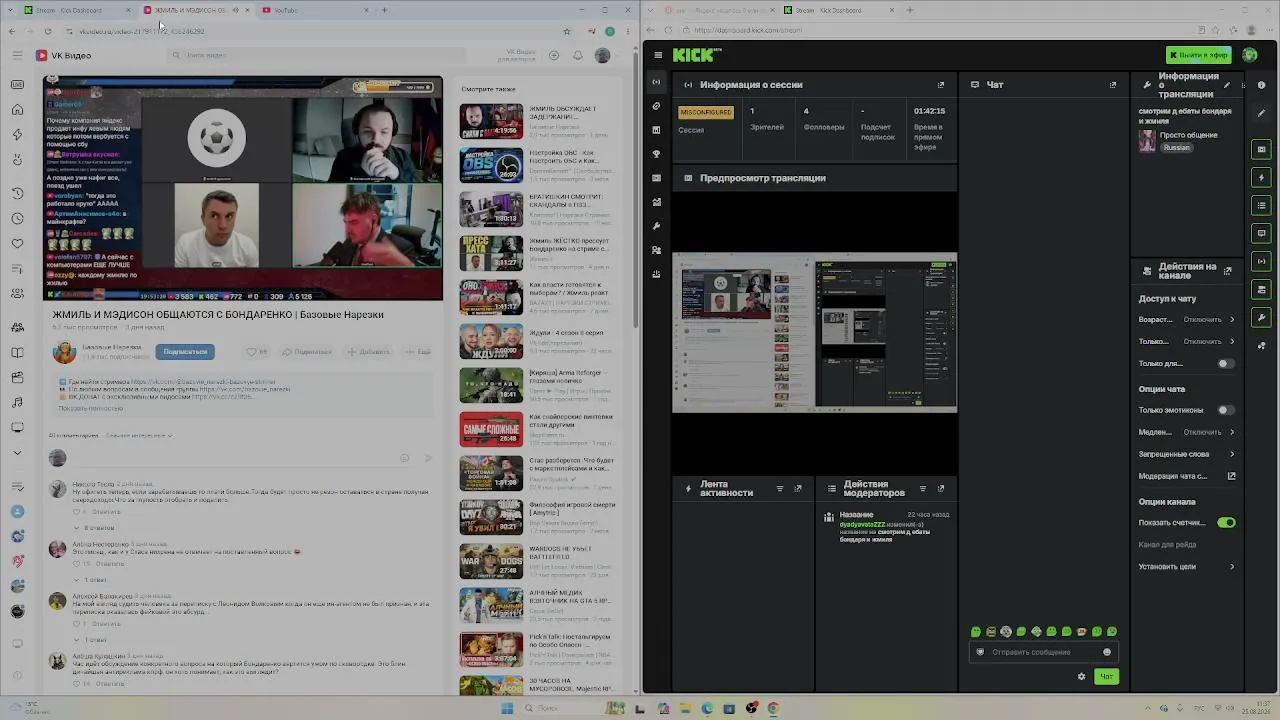The height and width of the screenshot is (720, 1280).
Task: Disable Показать счетчик switch
Action: [x=1227, y=523]
